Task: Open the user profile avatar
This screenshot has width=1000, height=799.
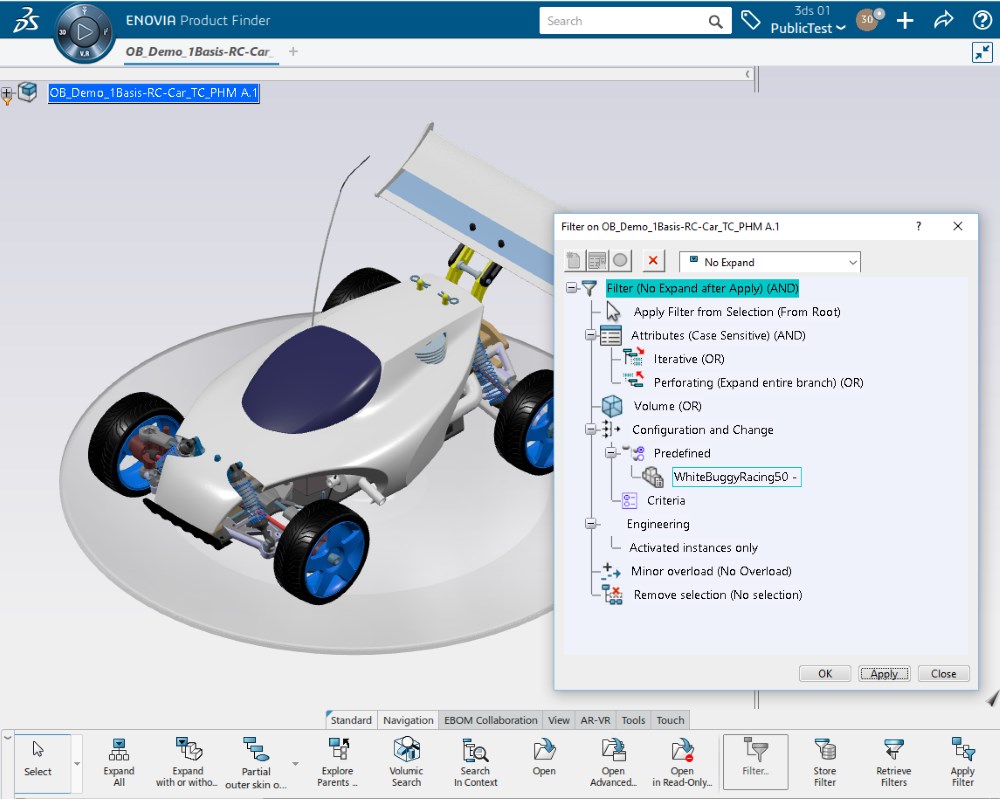Action: click(869, 20)
